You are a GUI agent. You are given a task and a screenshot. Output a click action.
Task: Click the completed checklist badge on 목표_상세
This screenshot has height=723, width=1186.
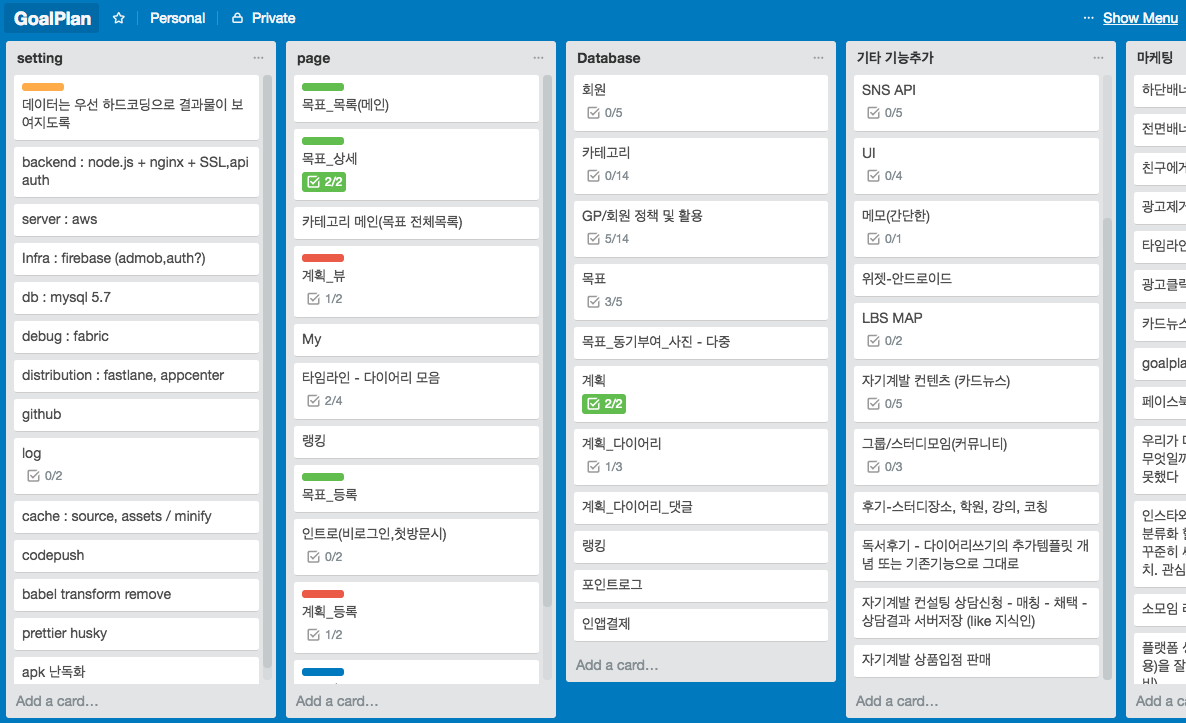[x=322, y=182]
